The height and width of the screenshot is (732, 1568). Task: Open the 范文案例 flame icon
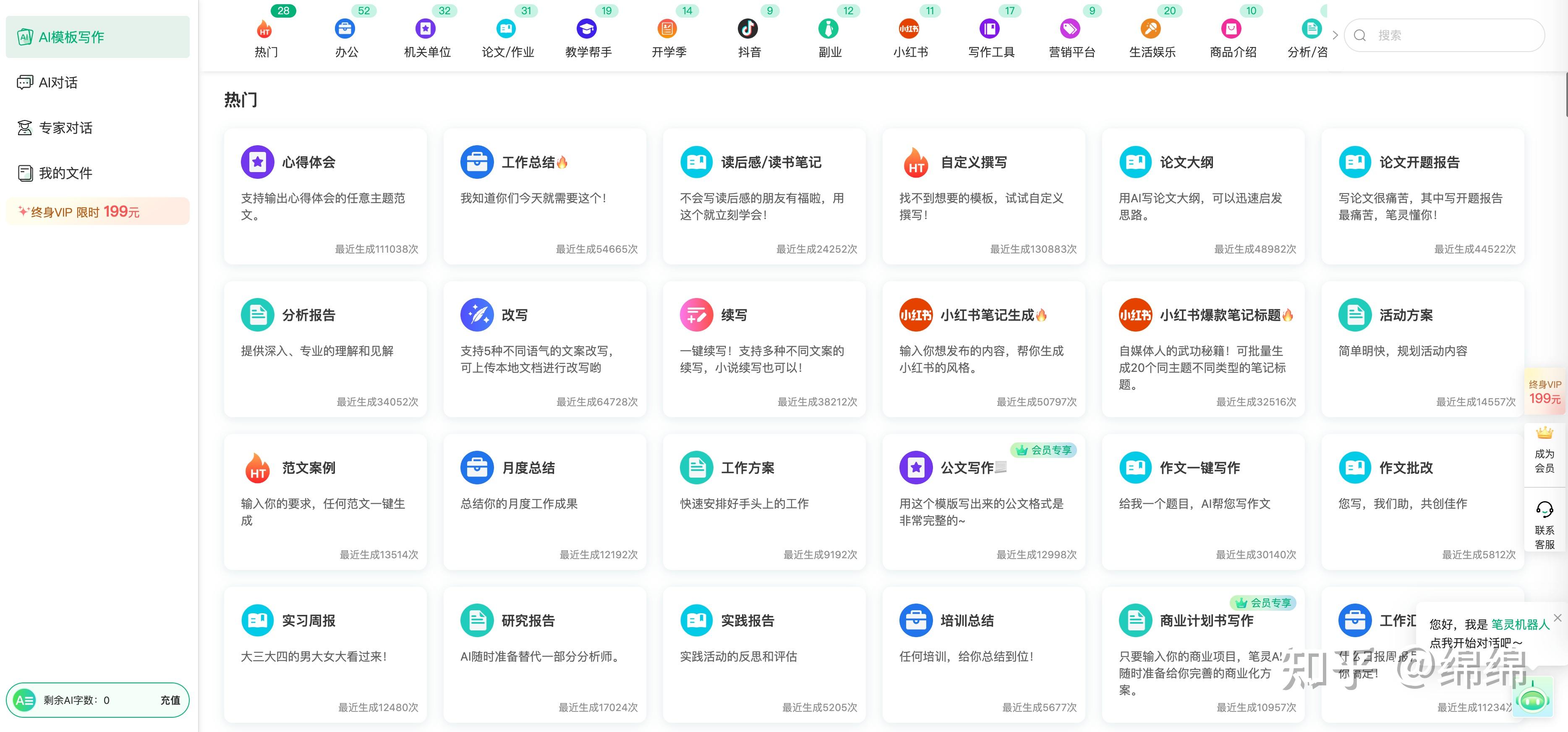[x=257, y=467]
